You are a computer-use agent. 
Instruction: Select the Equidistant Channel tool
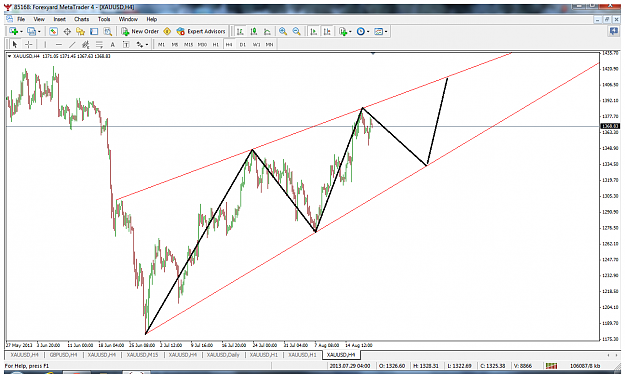(x=85, y=45)
